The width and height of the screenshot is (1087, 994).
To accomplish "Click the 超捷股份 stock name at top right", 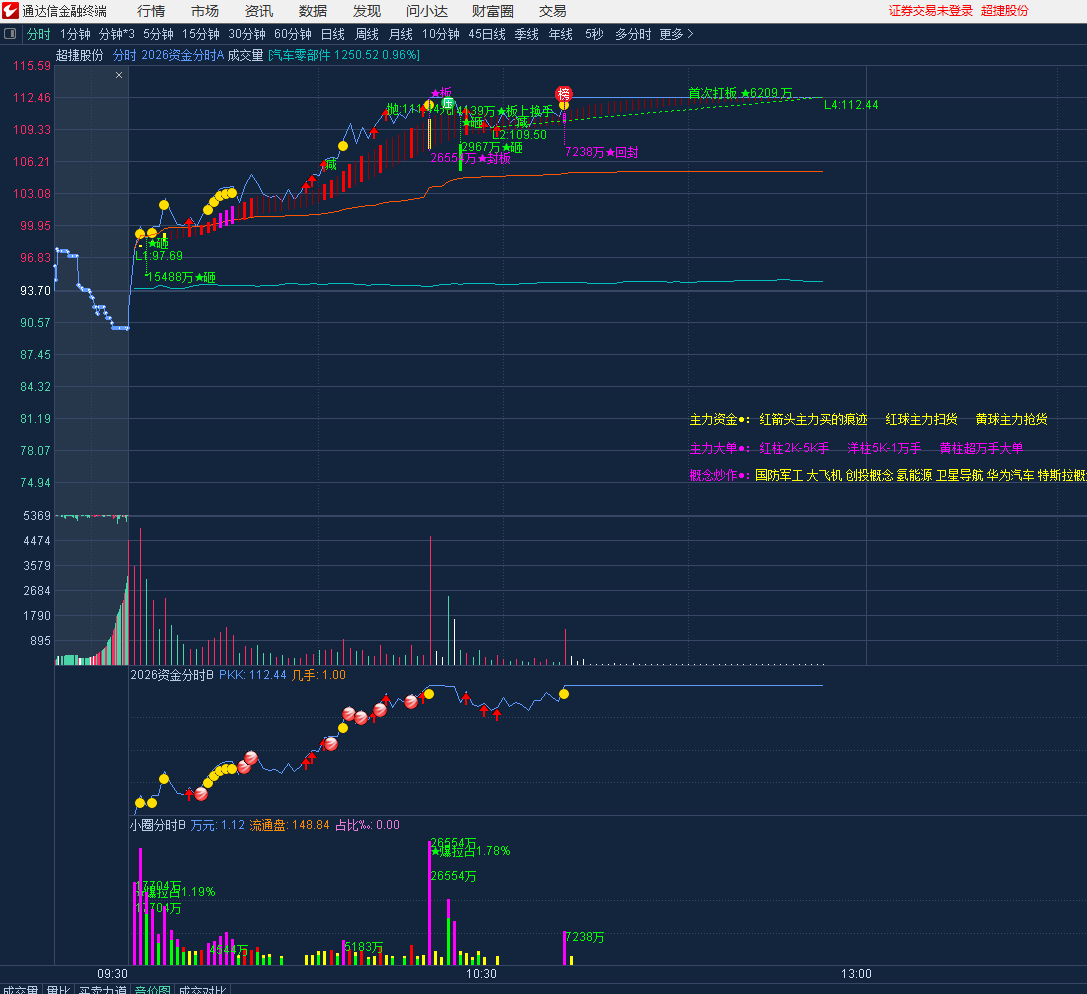I will (x=1004, y=11).
